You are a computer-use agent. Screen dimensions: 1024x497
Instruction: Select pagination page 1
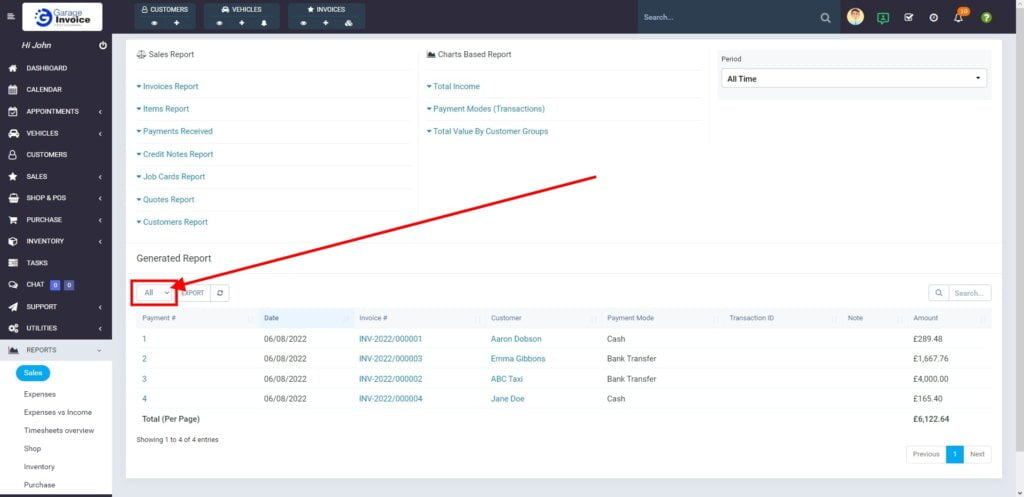(x=955, y=454)
